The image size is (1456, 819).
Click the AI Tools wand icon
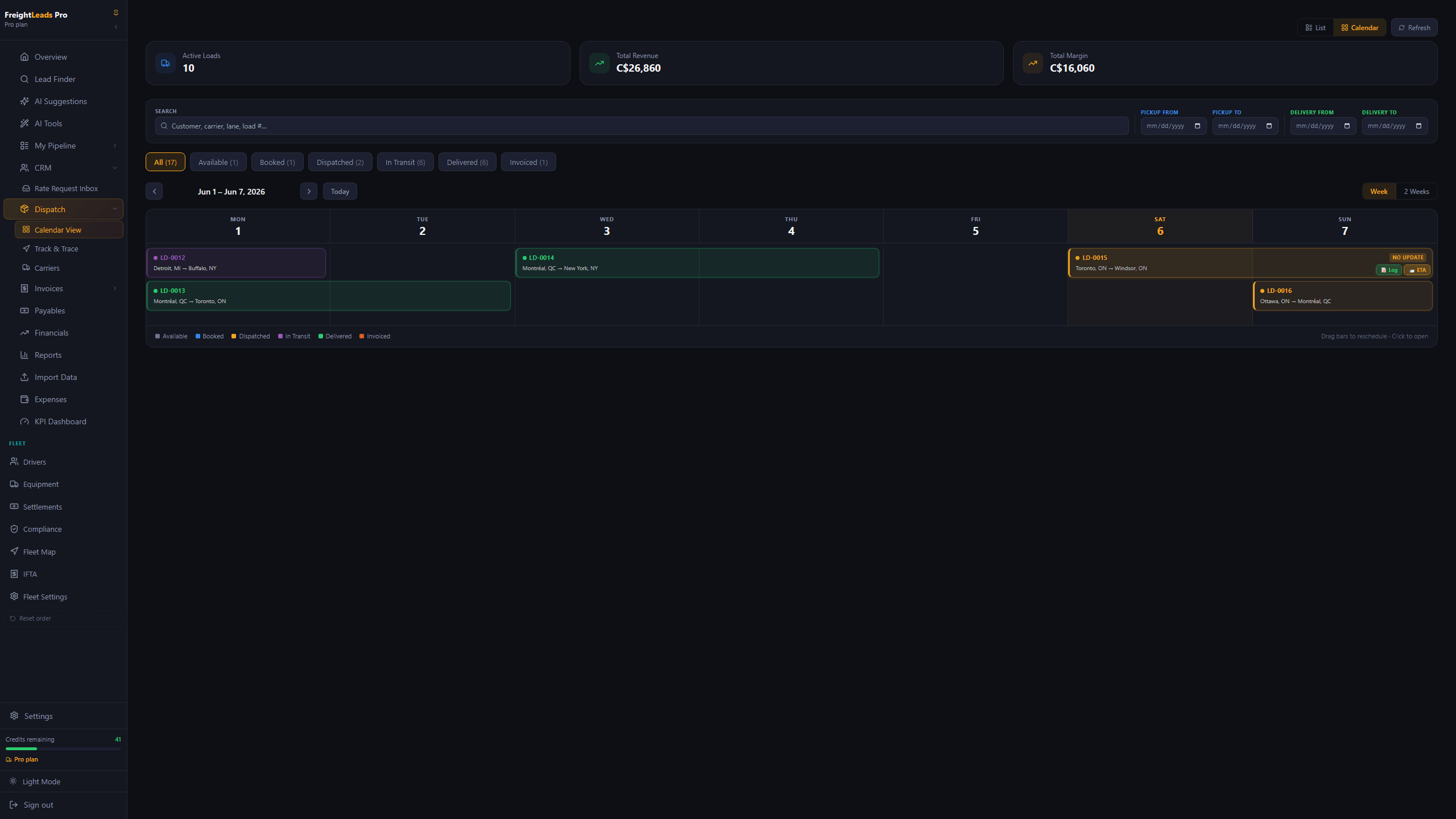(24, 123)
